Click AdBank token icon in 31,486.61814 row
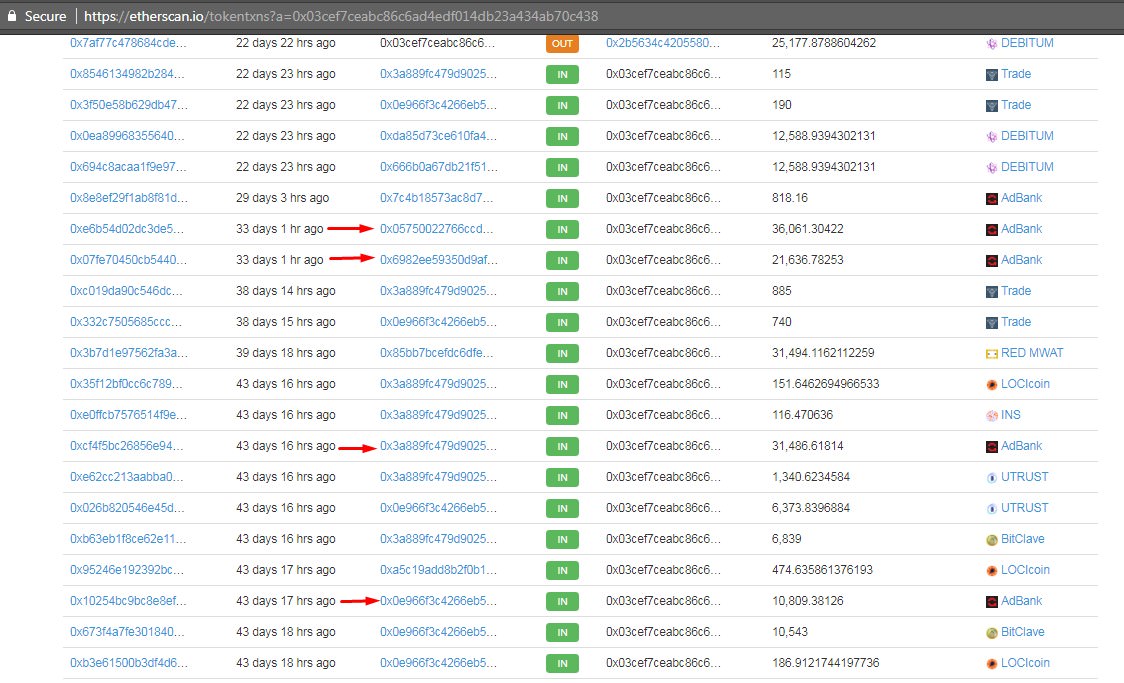 991,446
